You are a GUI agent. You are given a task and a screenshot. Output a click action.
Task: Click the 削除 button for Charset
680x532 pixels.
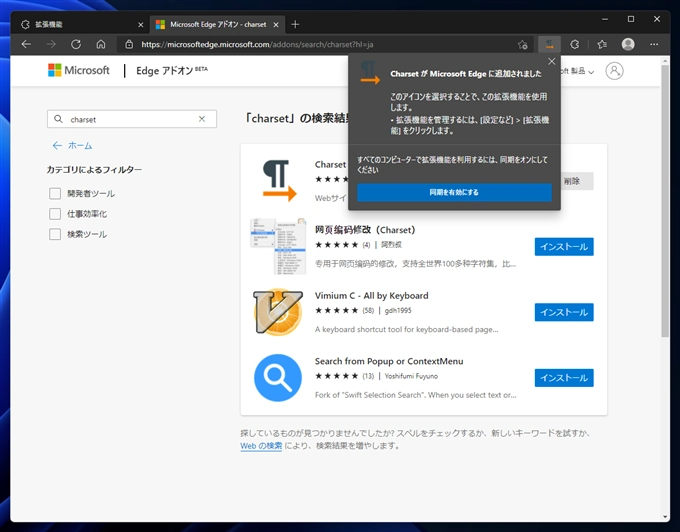(577, 181)
